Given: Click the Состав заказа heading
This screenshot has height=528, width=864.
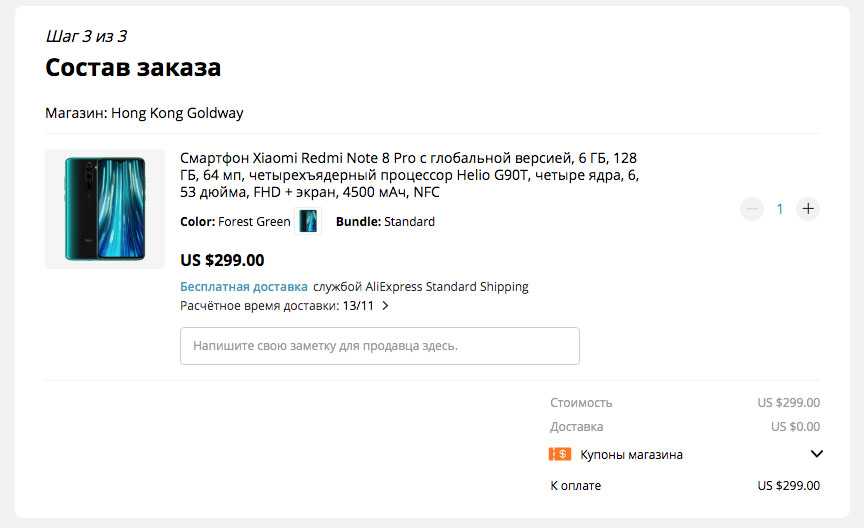Looking at the screenshot, I should 133,68.
